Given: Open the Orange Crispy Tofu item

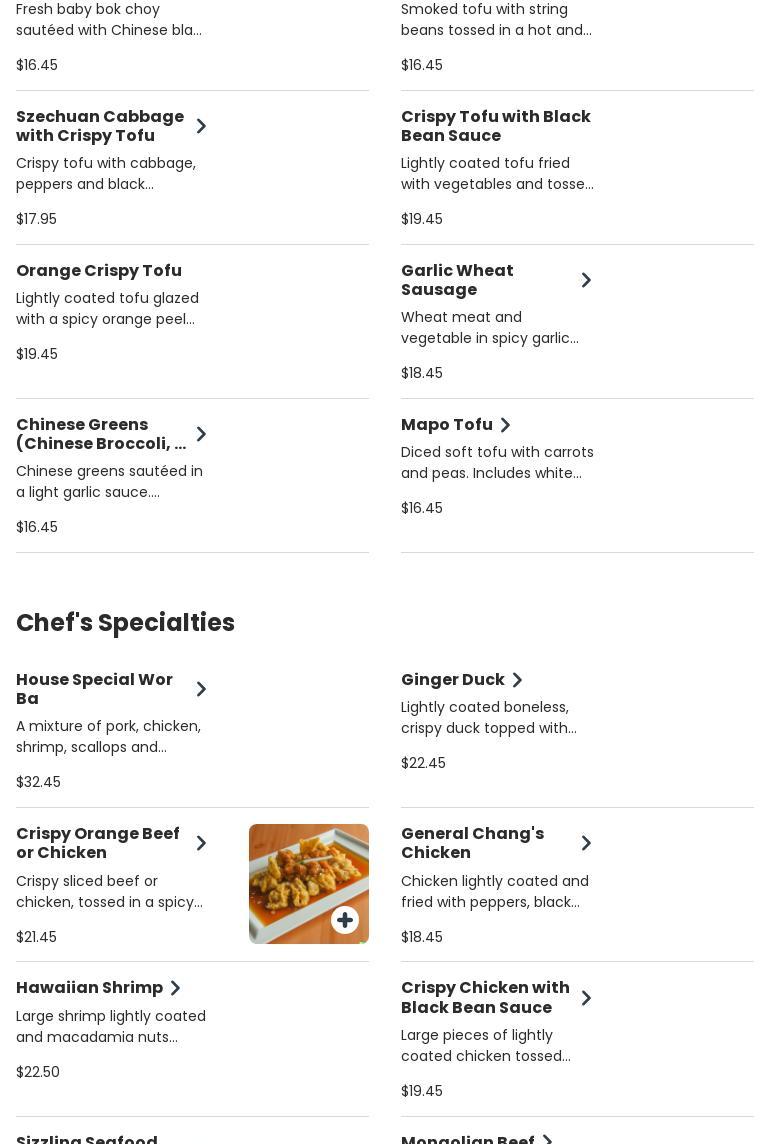Looking at the screenshot, I should (x=99, y=271).
